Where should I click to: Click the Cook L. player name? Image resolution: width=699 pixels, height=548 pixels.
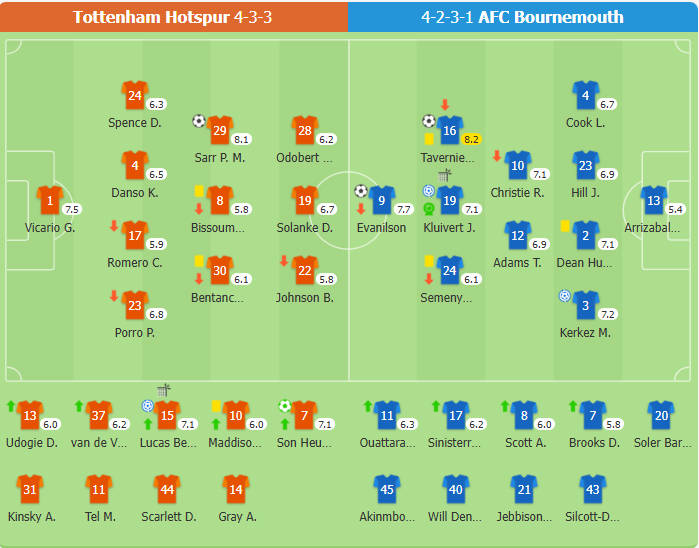[x=585, y=123]
